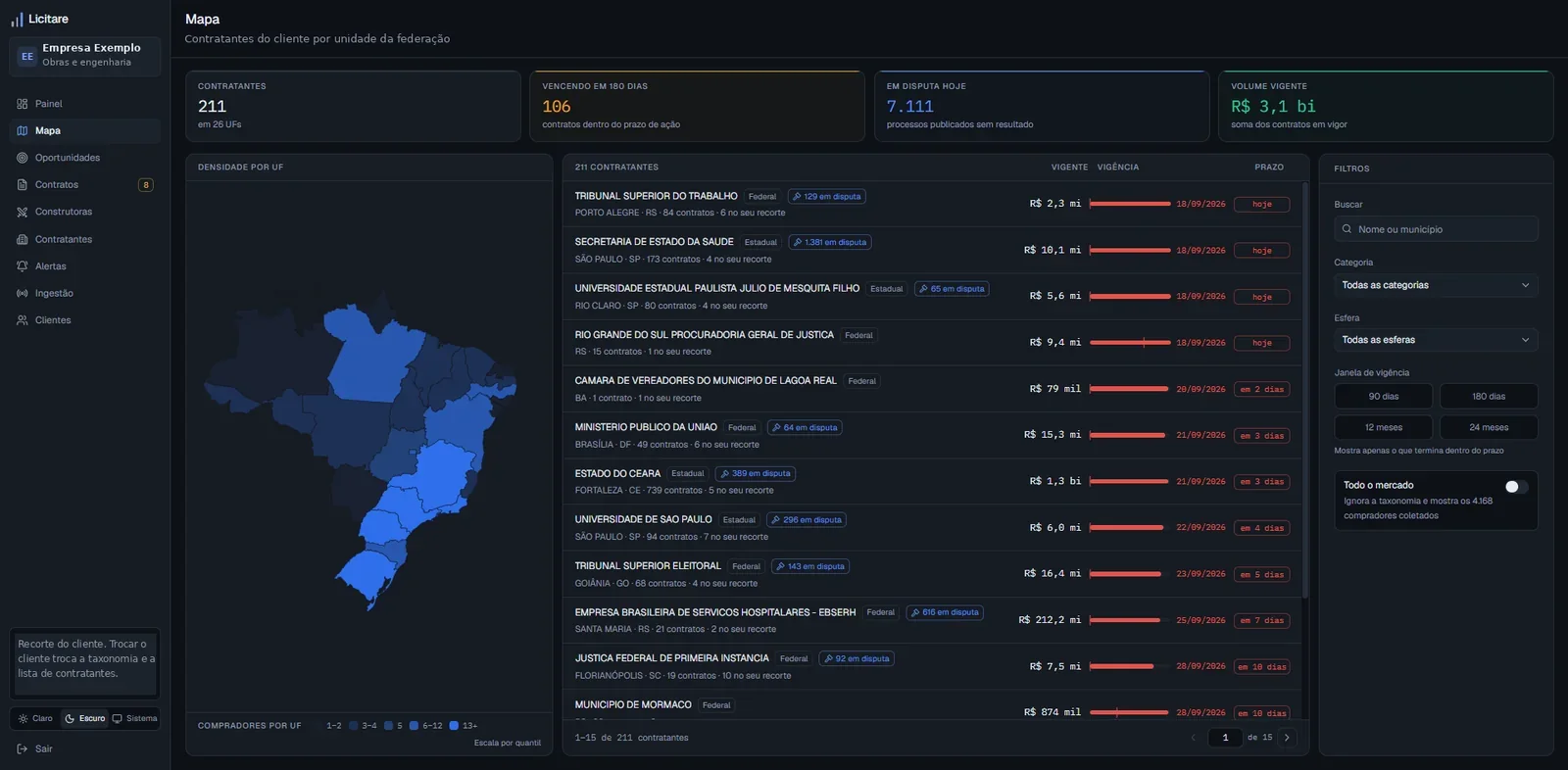Viewport: 1568px width, 770px height.
Task: Click the page number field showing 1
Action: 1225,738
